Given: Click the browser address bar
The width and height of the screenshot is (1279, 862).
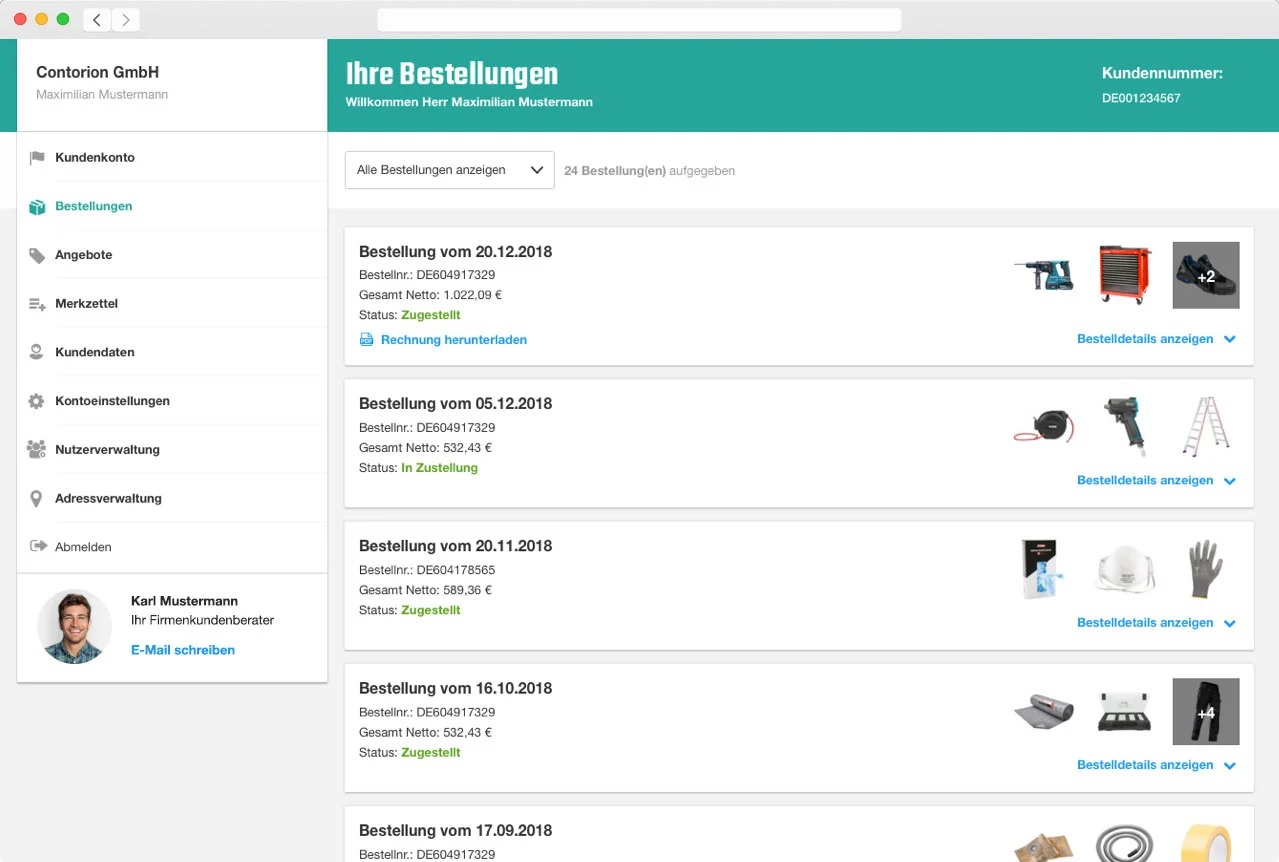Looking at the screenshot, I should point(639,20).
